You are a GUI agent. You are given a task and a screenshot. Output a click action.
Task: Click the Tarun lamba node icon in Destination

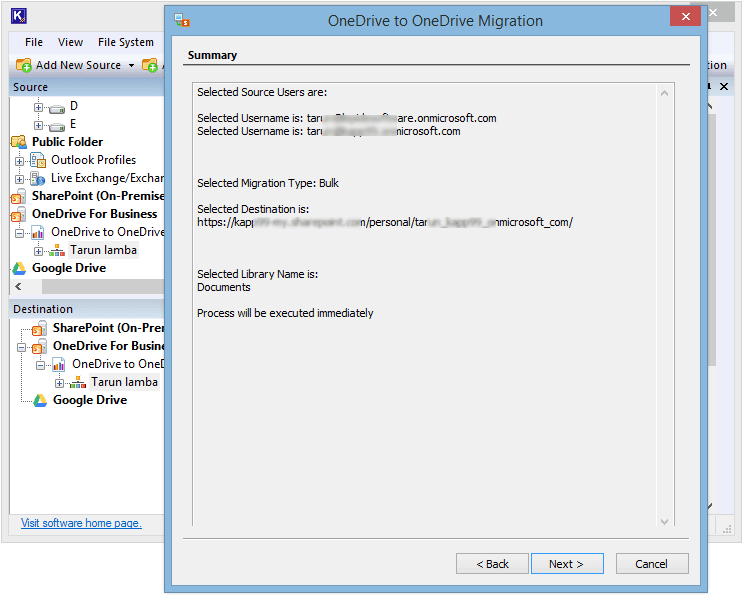(x=78, y=382)
